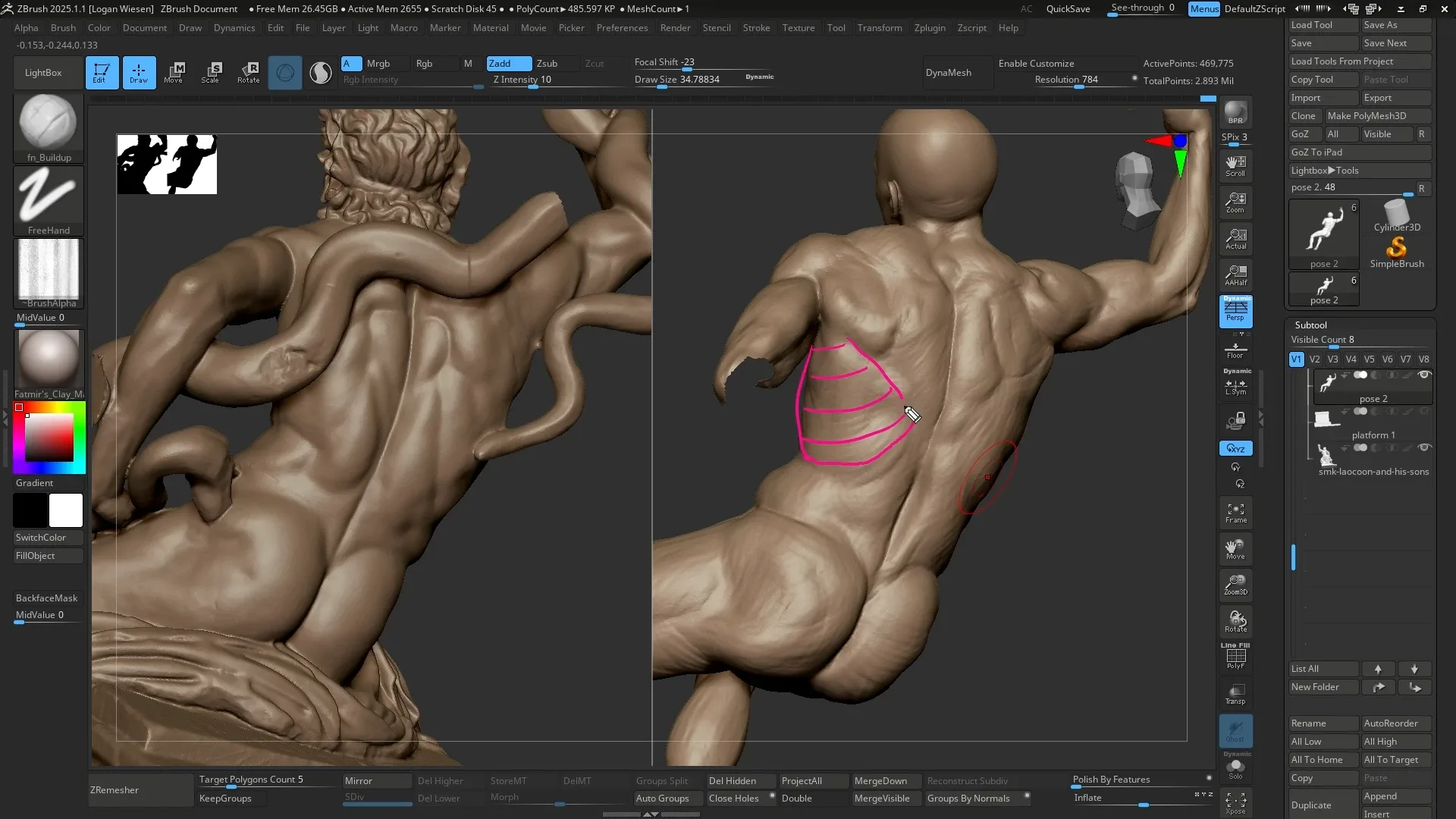The image size is (1456, 819).
Task: Click the Move view icon in right shelf
Action: click(x=1235, y=549)
